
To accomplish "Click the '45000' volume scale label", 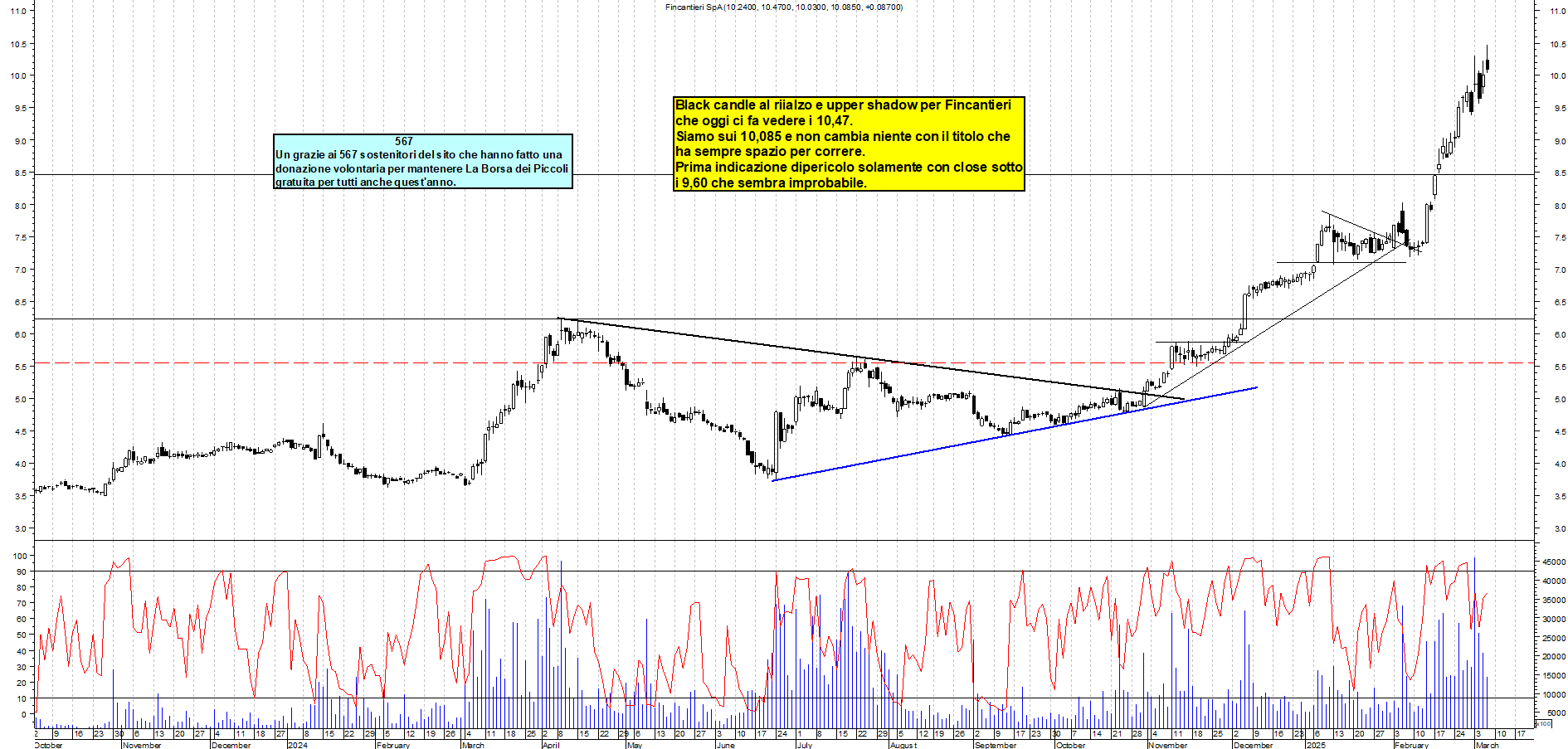I will point(1554,562).
